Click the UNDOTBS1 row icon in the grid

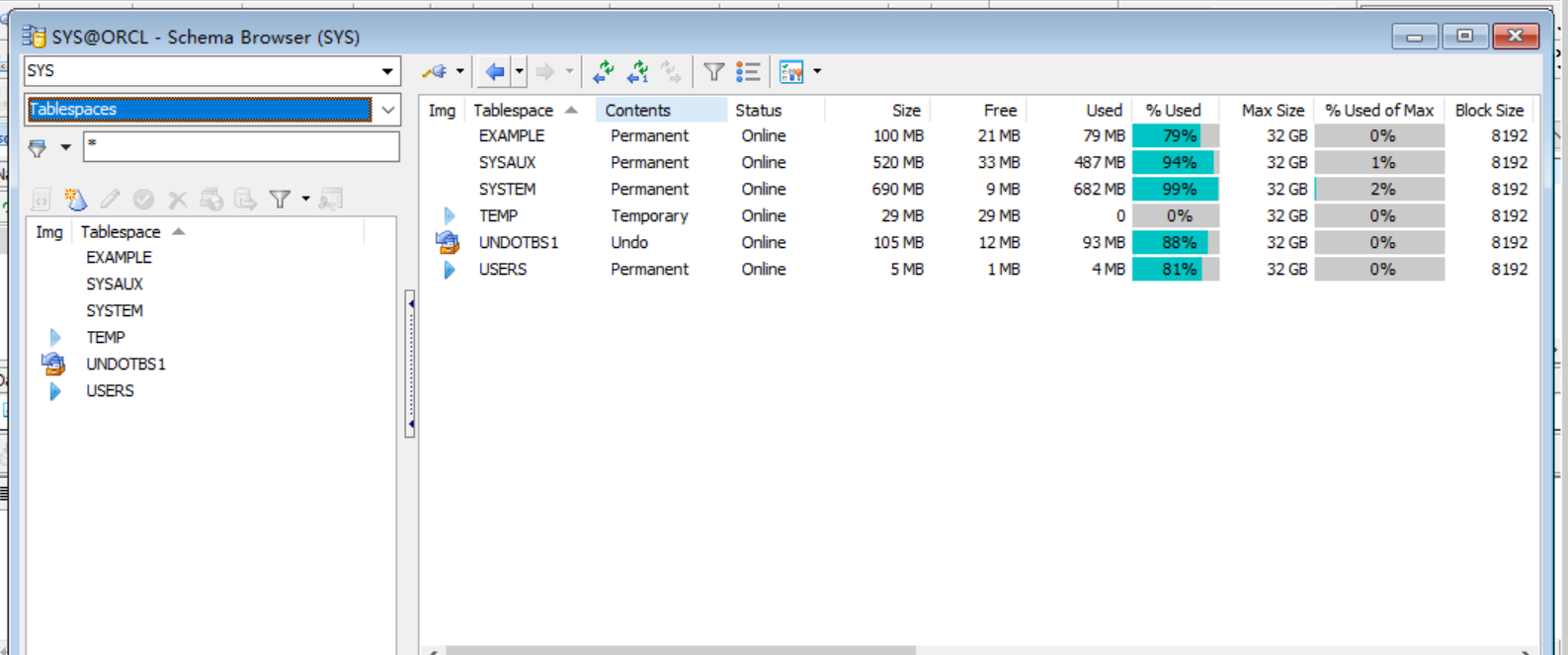[448, 242]
